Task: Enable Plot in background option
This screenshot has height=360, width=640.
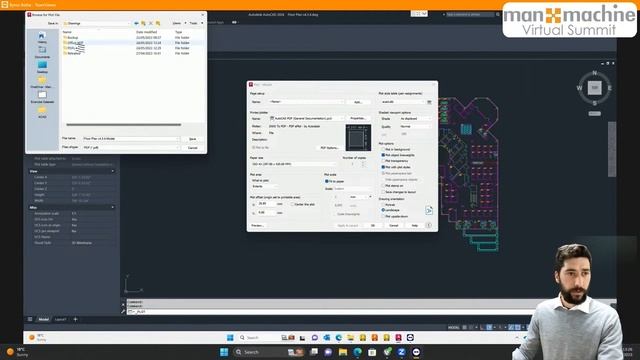Action: (383, 149)
